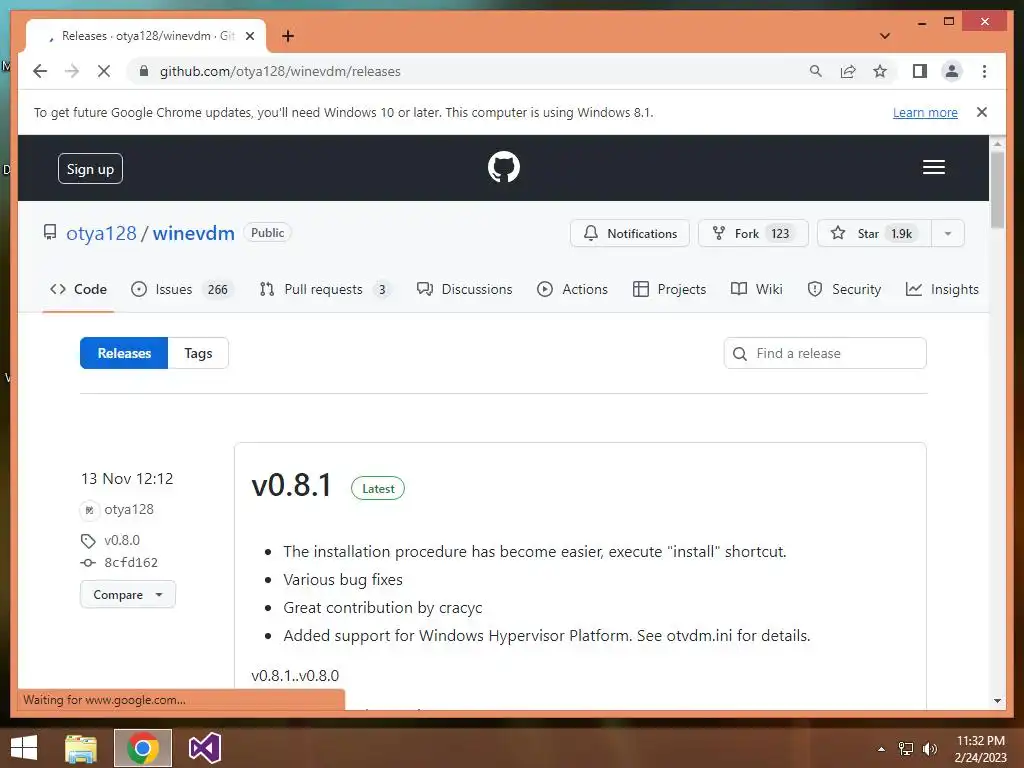
Task: Open a new Chrome tab
Action: pyautogui.click(x=288, y=36)
